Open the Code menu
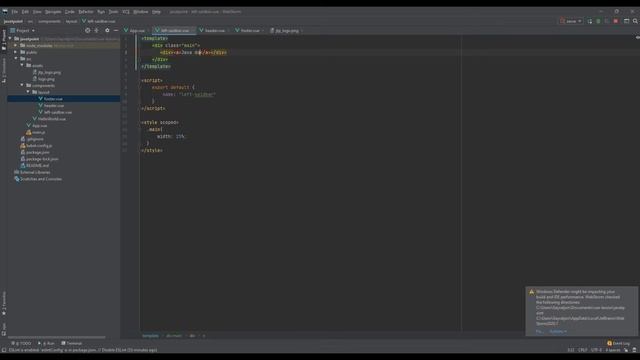This screenshot has width=640, height=360. [x=70, y=12]
